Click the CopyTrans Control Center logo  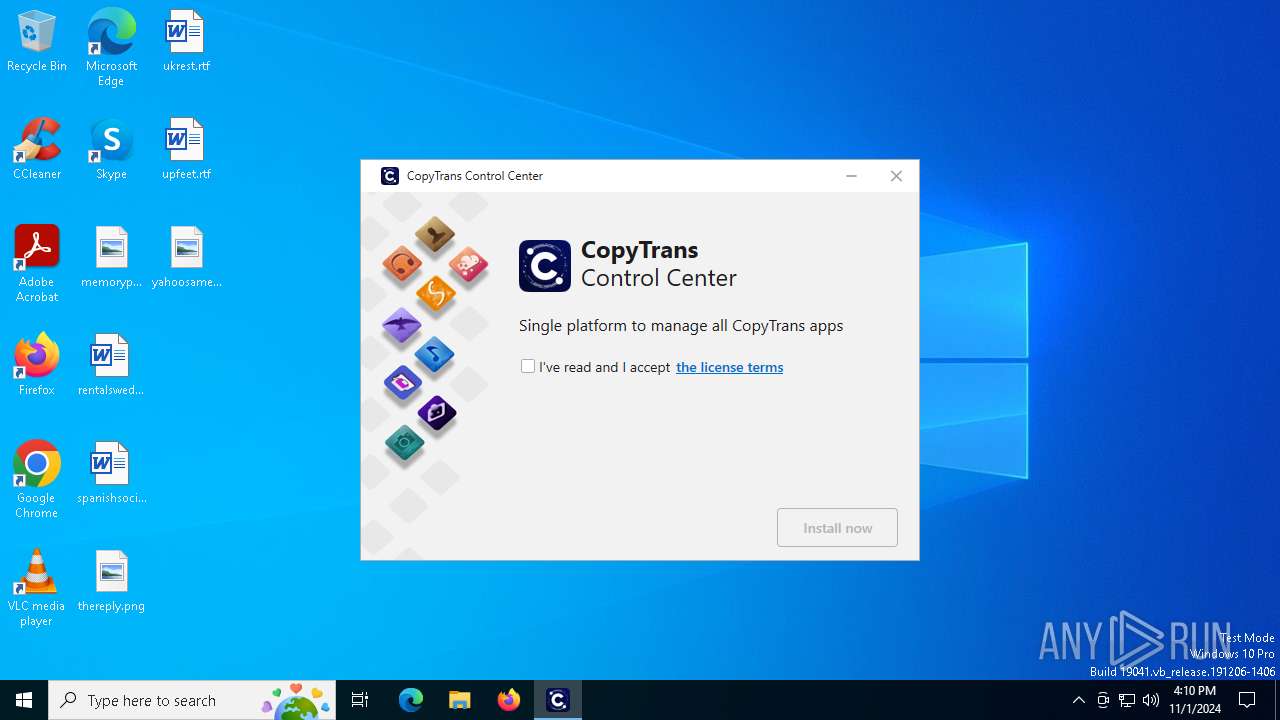click(545, 265)
